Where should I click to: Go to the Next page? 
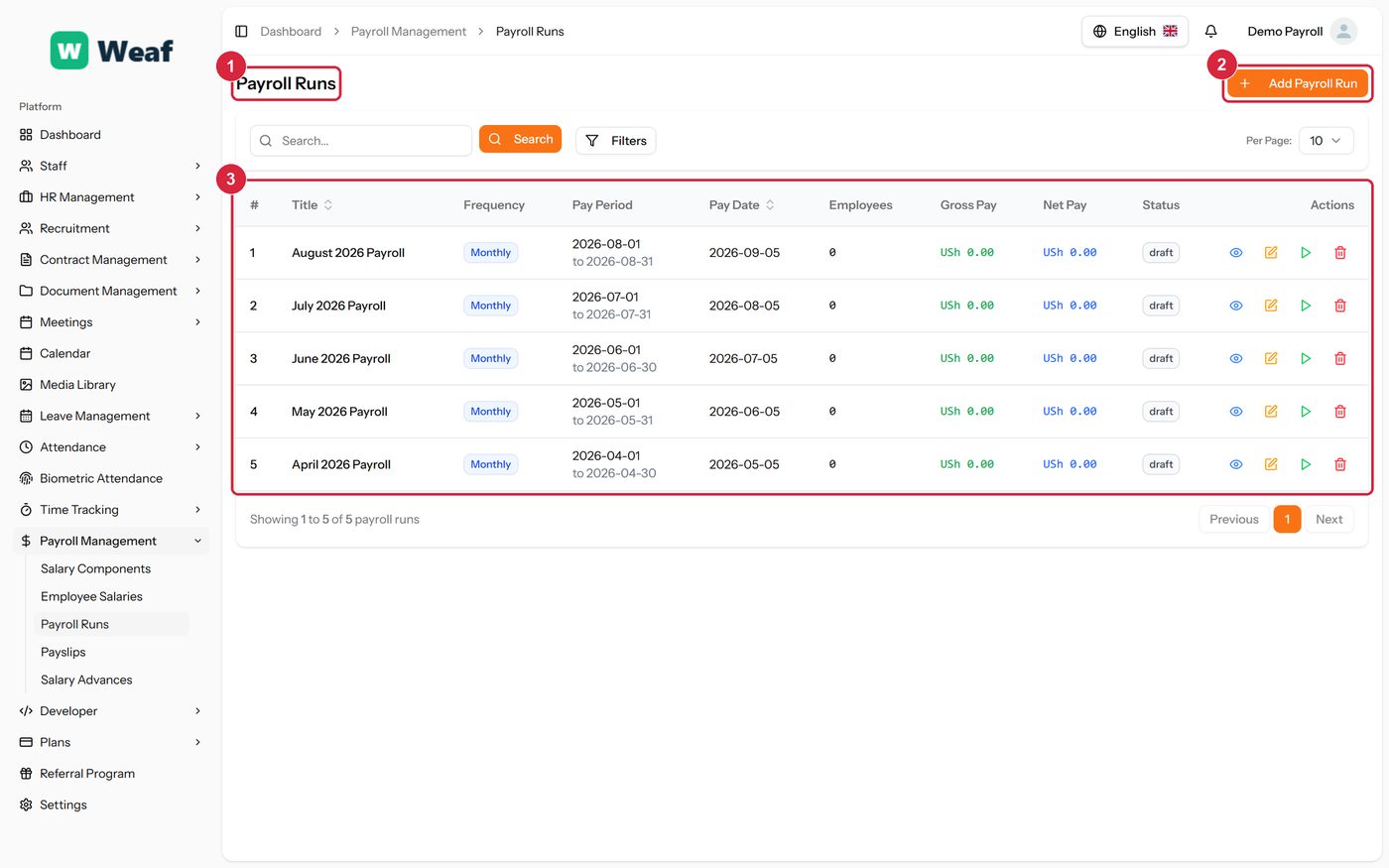pyautogui.click(x=1328, y=519)
